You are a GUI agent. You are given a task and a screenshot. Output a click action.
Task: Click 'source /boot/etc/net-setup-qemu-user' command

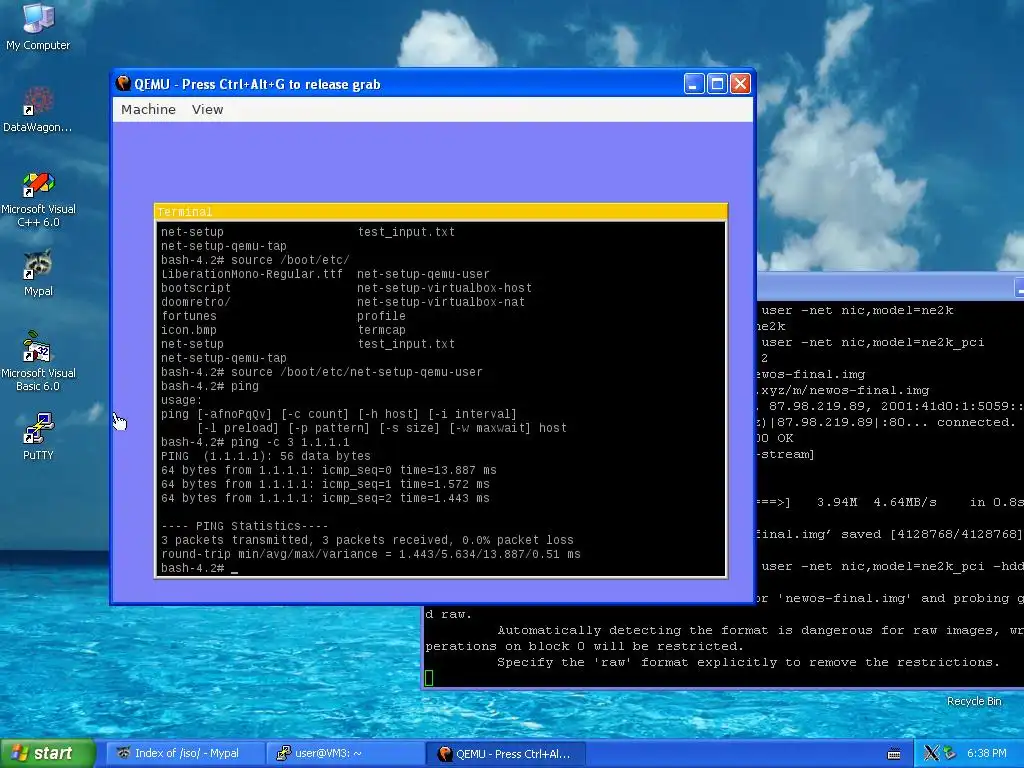click(357, 372)
